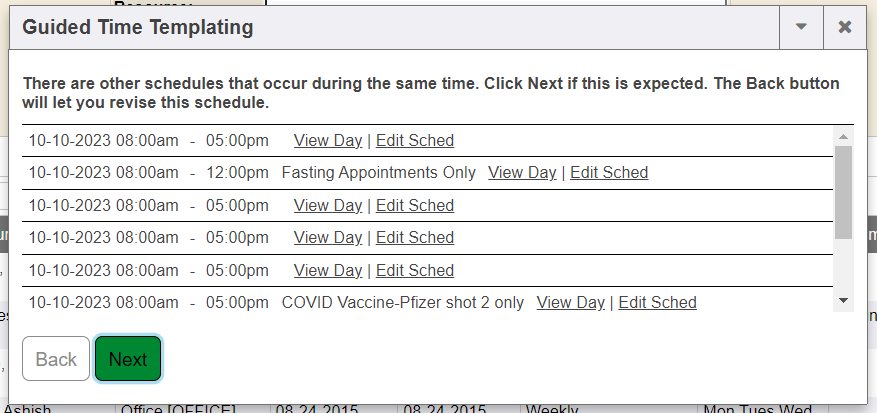Click the schedule list scrollbar thumb
The height and width of the screenshot is (413, 877).
(x=843, y=190)
